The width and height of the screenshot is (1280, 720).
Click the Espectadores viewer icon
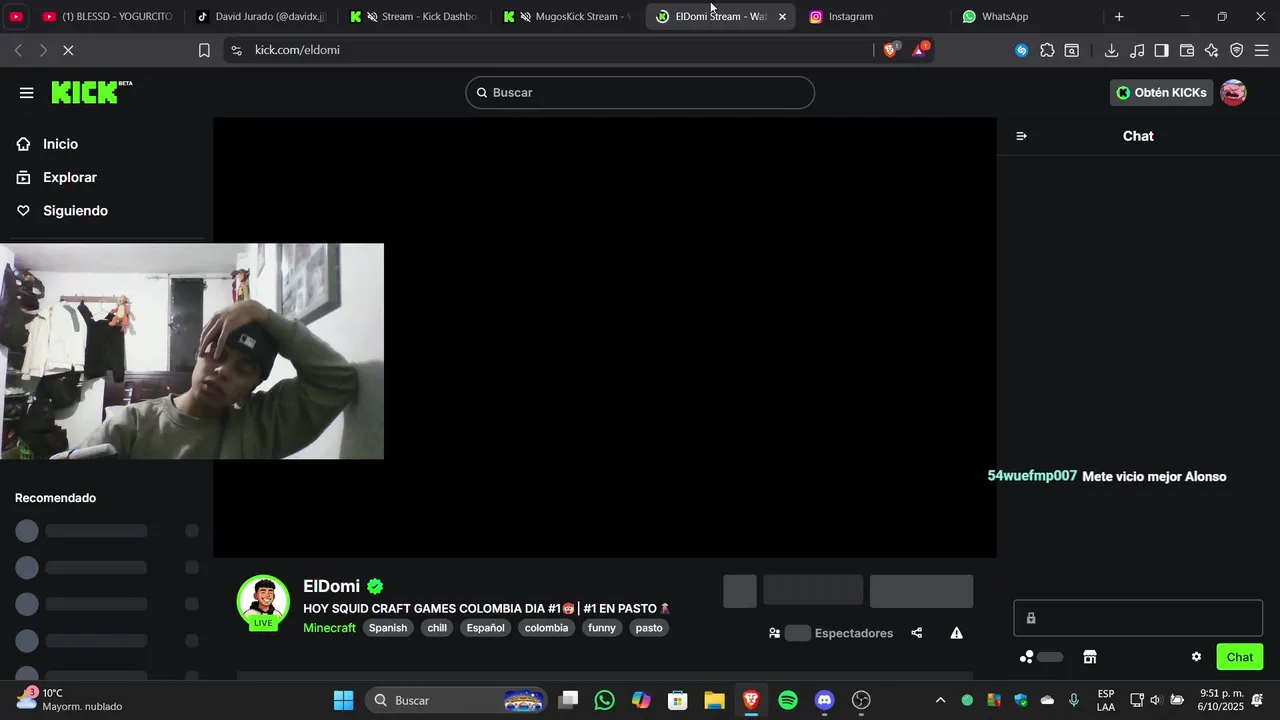[774, 633]
